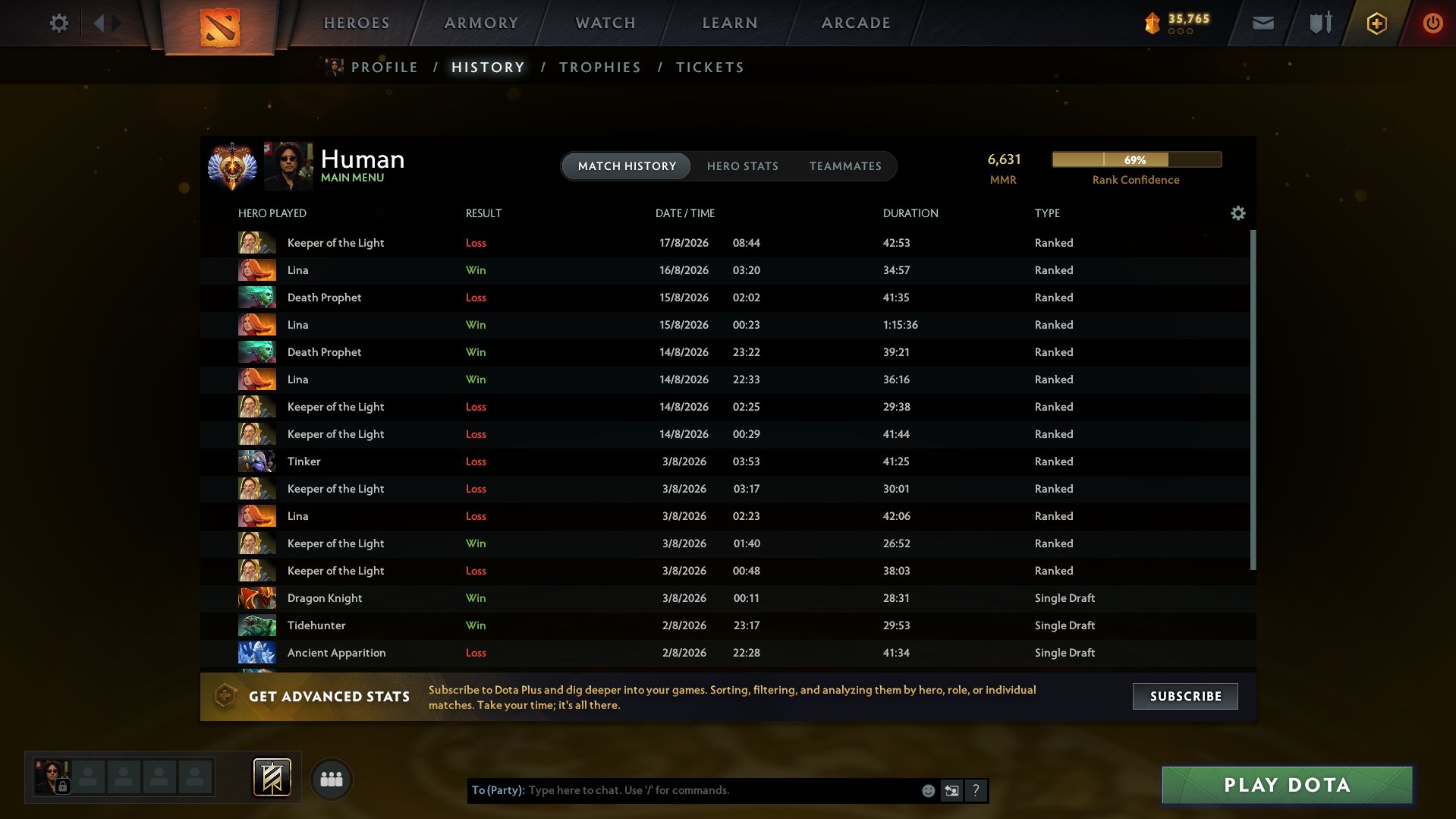The width and height of the screenshot is (1456, 819).
Task: Click the Dota 2 logo home button
Action: click(x=220, y=27)
